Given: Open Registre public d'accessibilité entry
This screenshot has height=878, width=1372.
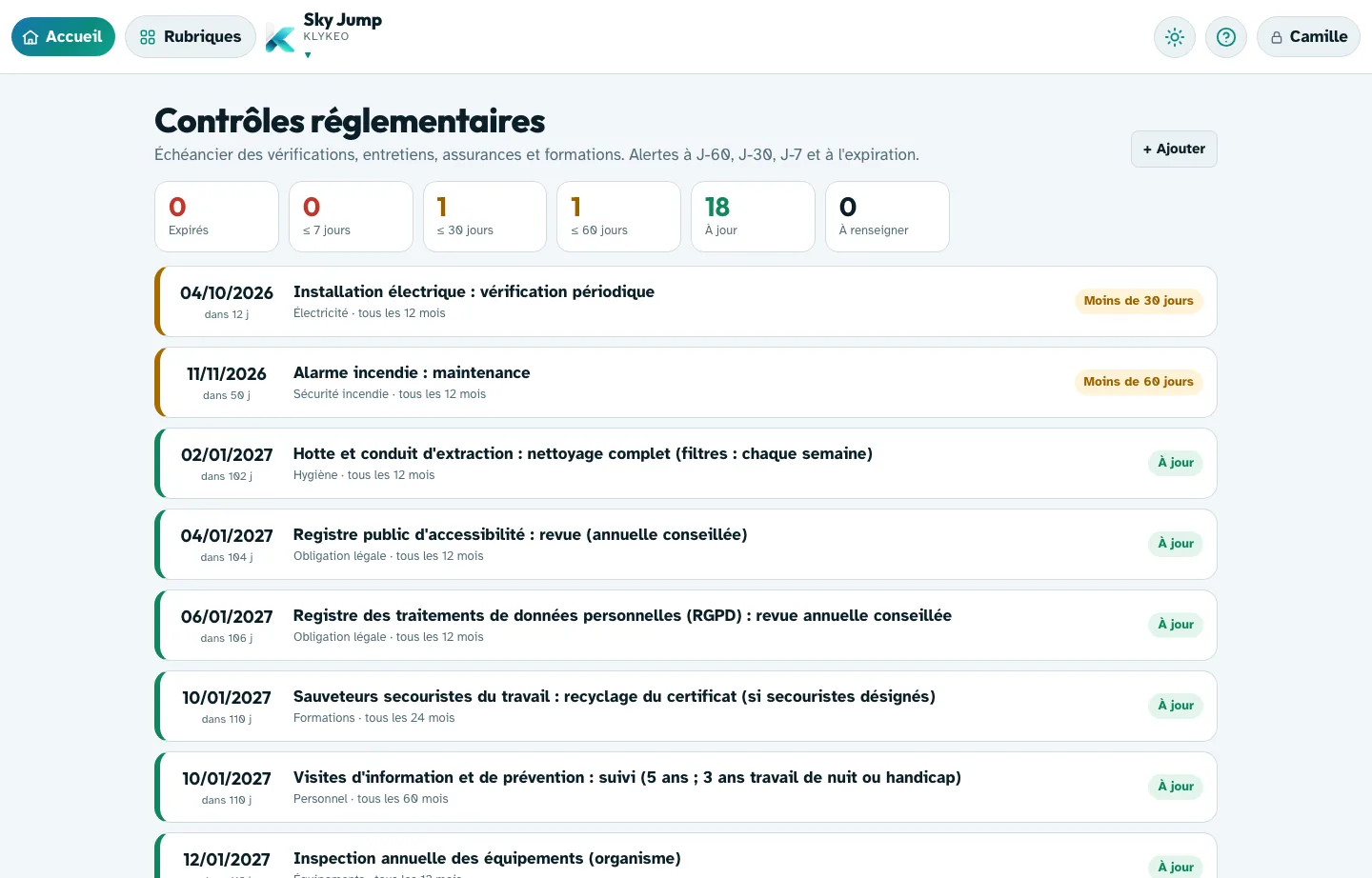Looking at the screenshot, I should [686, 544].
